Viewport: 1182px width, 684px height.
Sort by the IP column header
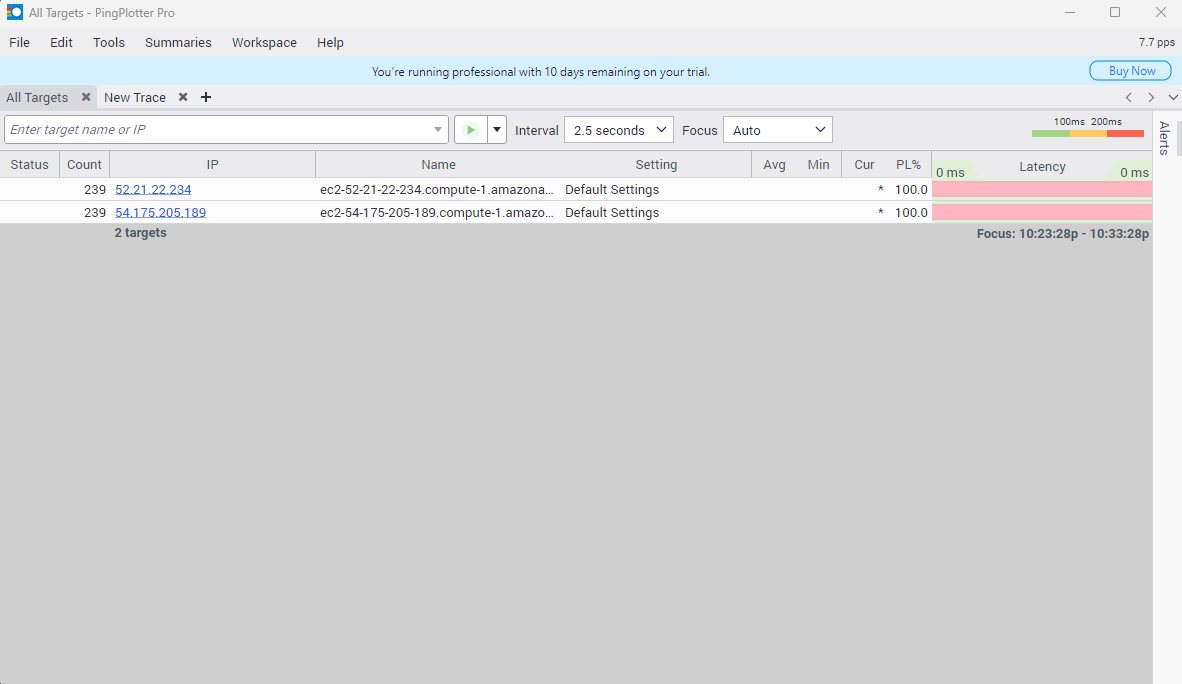point(213,164)
